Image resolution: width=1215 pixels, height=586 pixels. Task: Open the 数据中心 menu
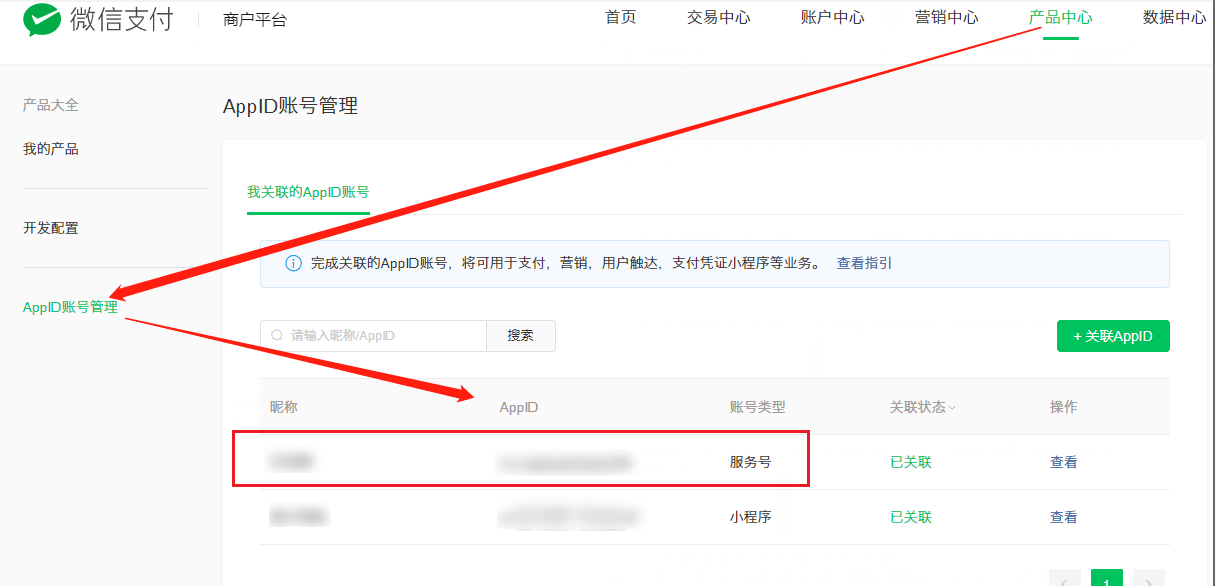click(1175, 18)
